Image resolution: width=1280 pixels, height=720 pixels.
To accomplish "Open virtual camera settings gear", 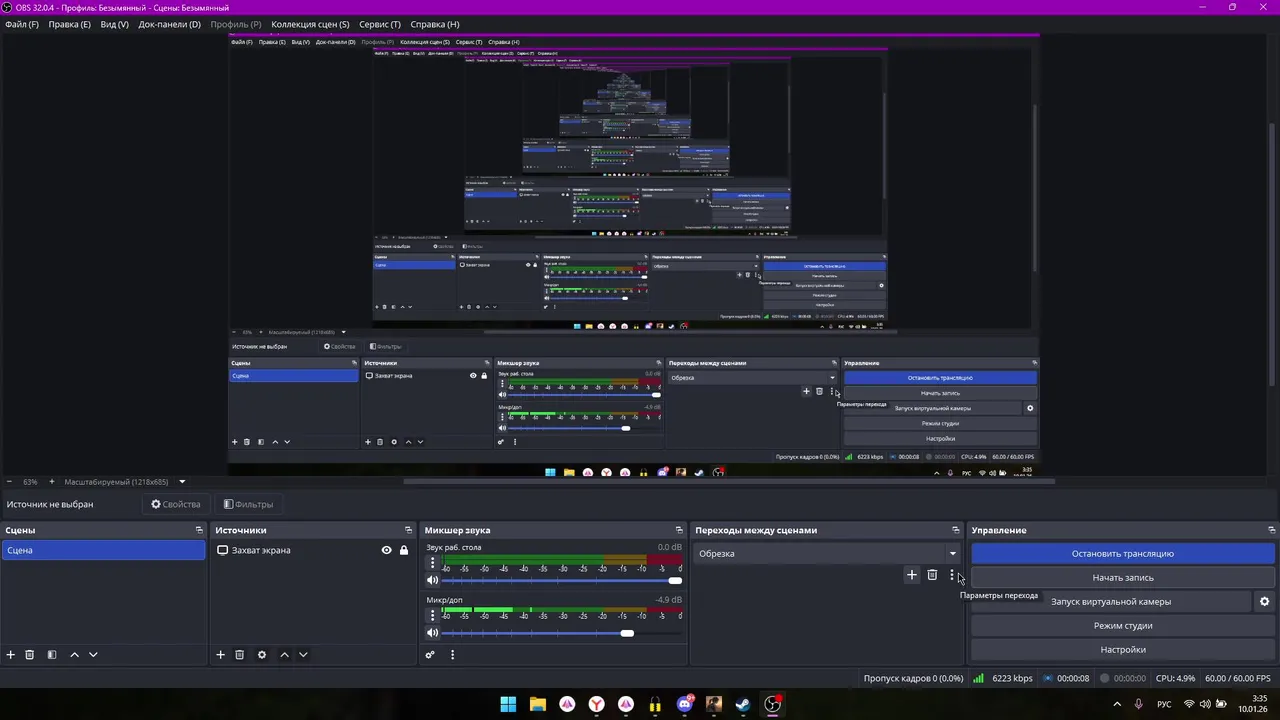I will (1264, 602).
